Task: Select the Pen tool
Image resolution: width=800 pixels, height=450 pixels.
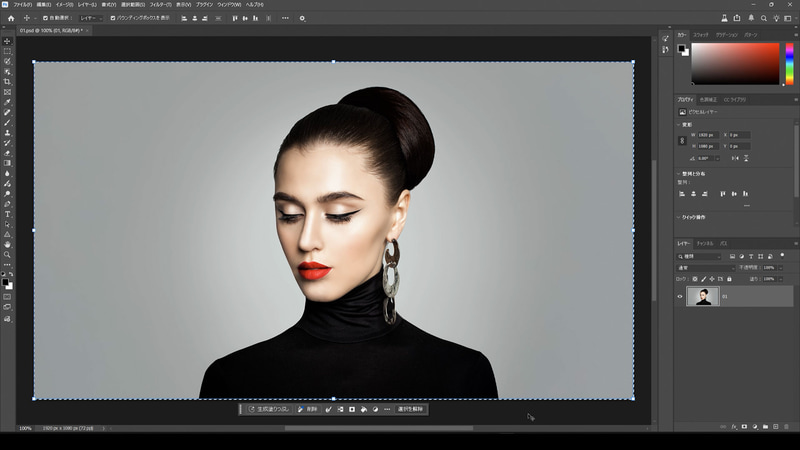Action: click(7, 204)
